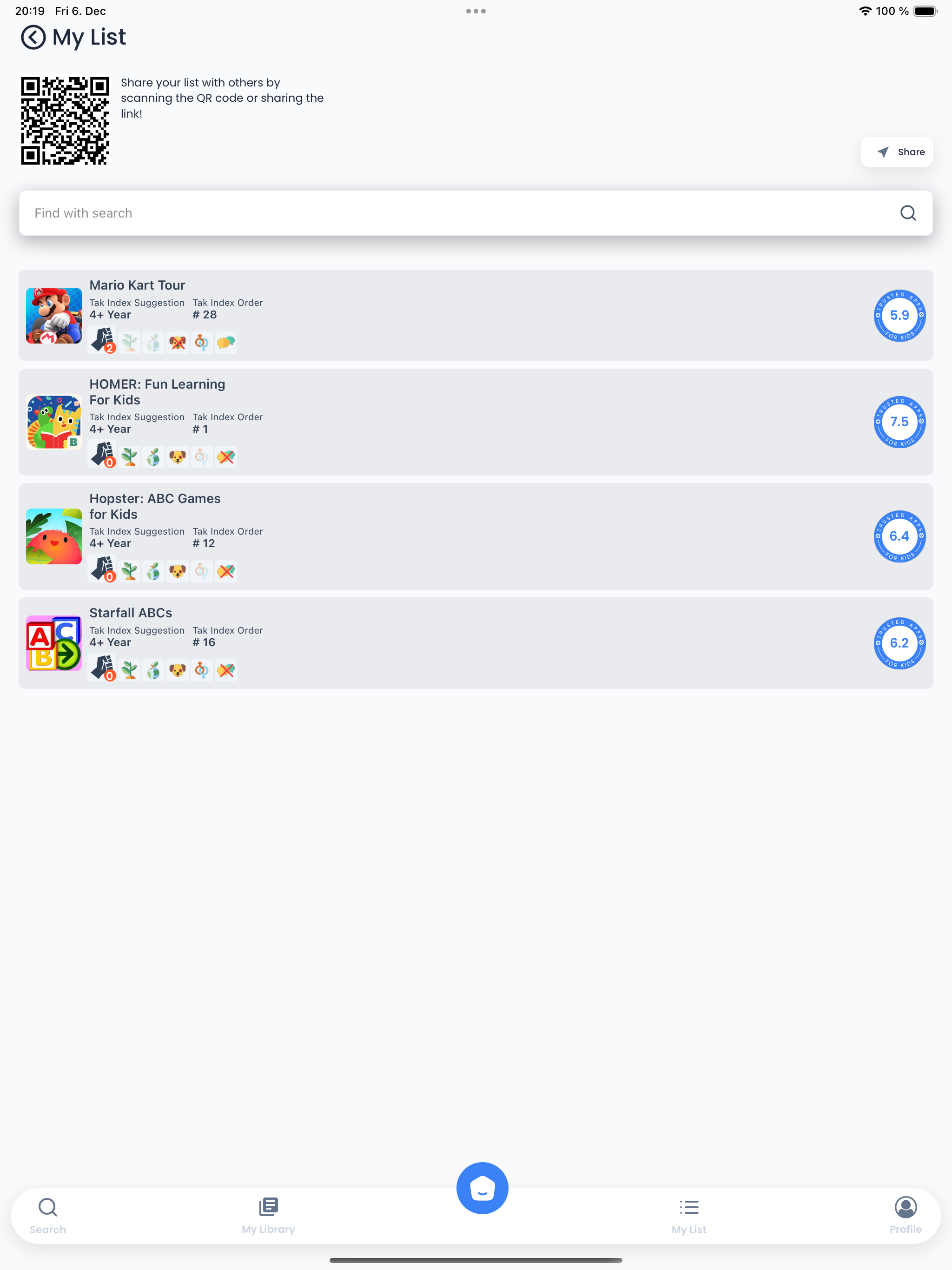Click the chat bubbles icon on Mario Kart

coord(225,343)
